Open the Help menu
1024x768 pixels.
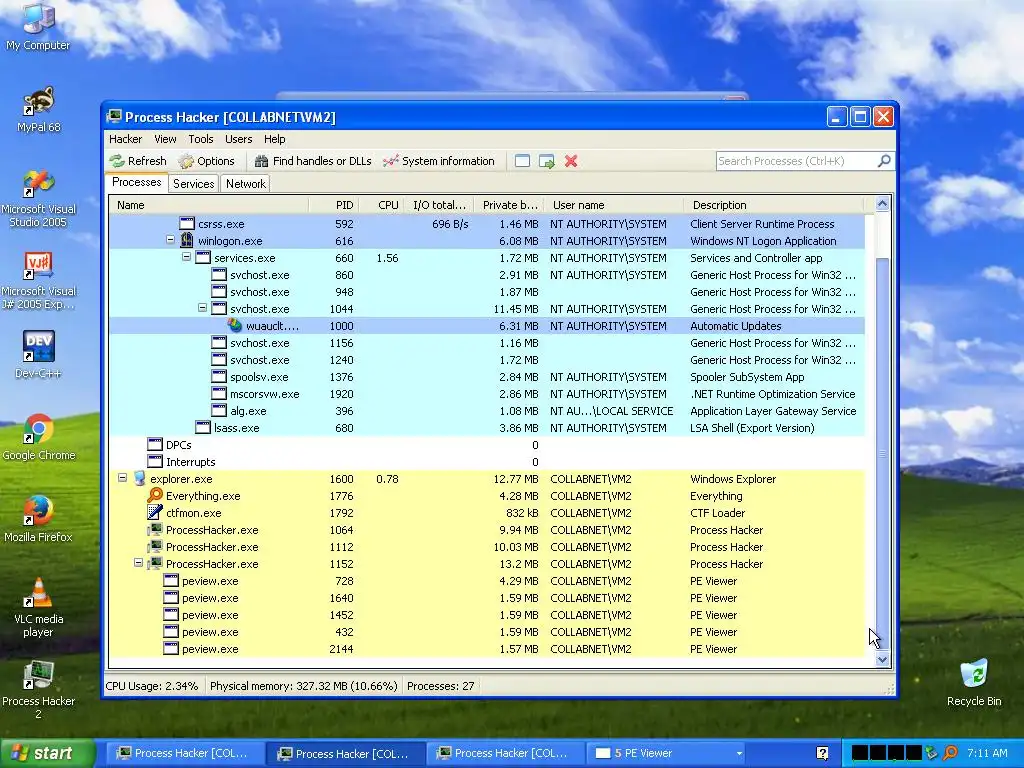[x=274, y=139]
